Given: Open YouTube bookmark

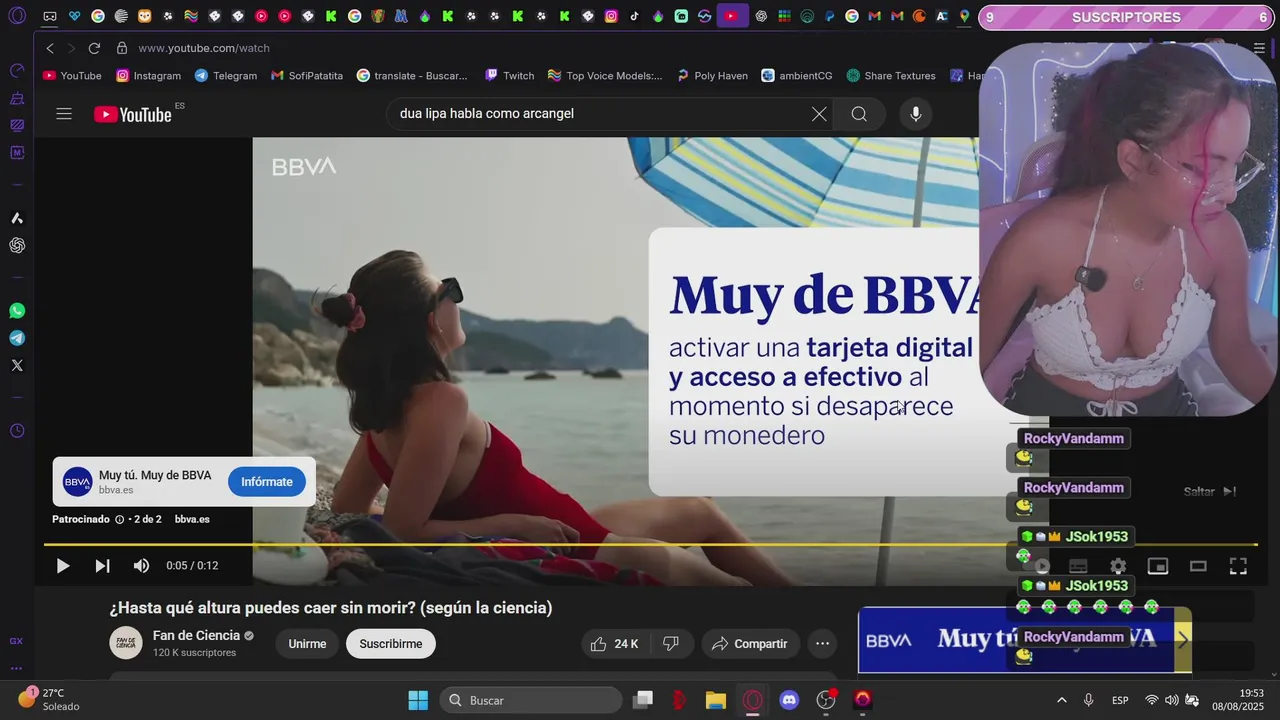Looking at the screenshot, I should point(72,76).
